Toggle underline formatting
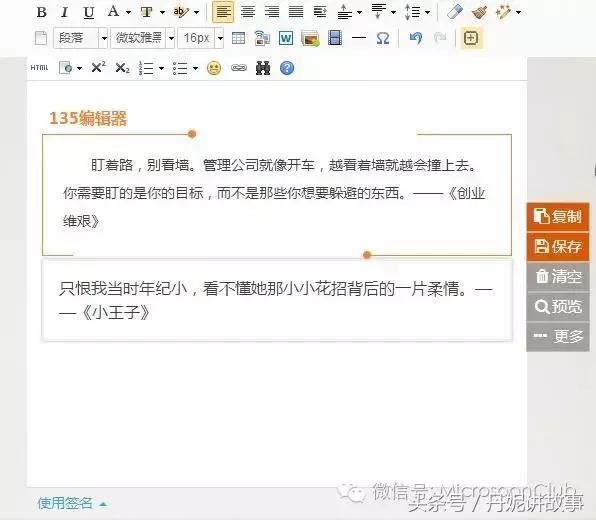 (89, 12)
